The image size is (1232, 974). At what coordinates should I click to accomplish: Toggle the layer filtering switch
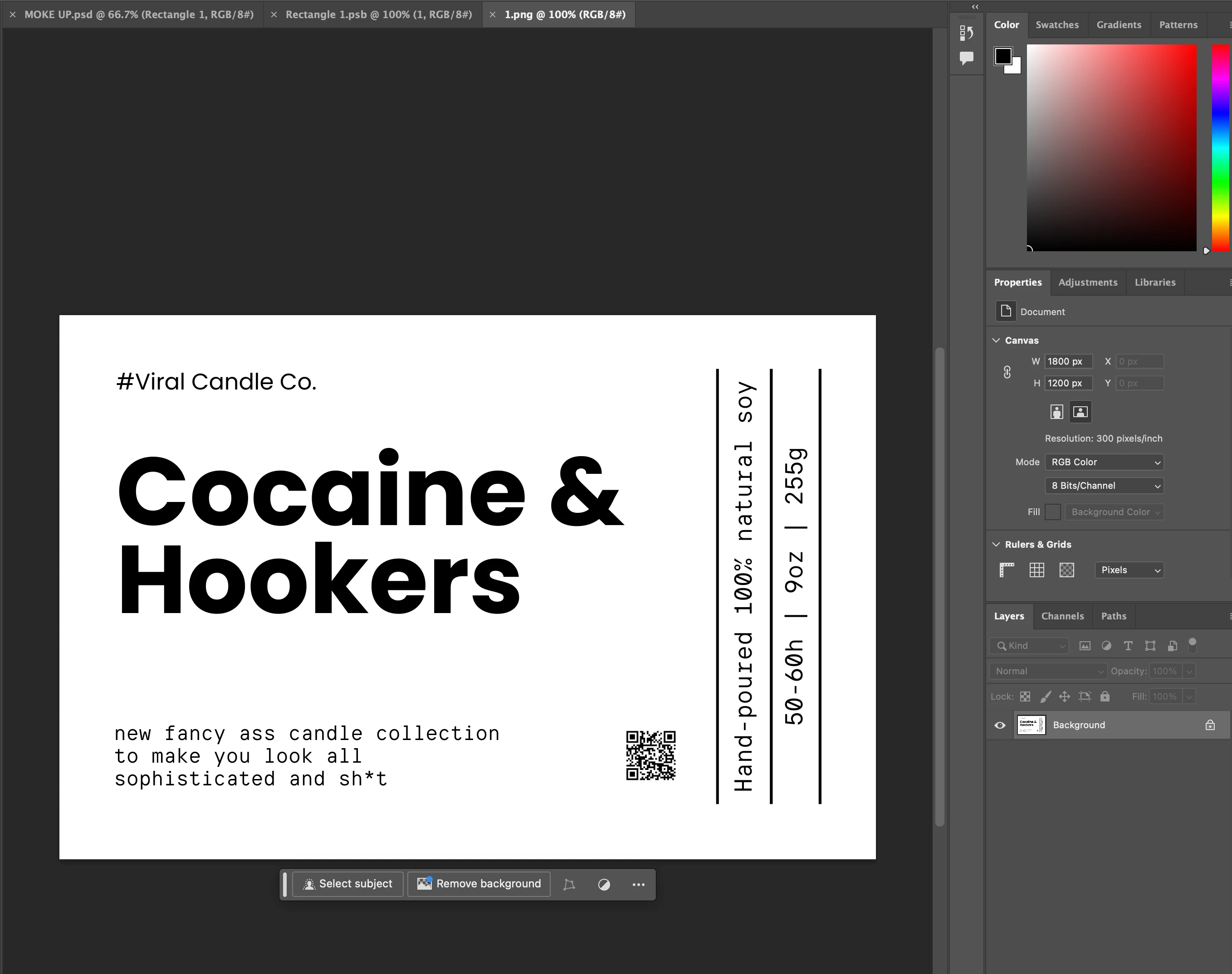[1192, 645]
